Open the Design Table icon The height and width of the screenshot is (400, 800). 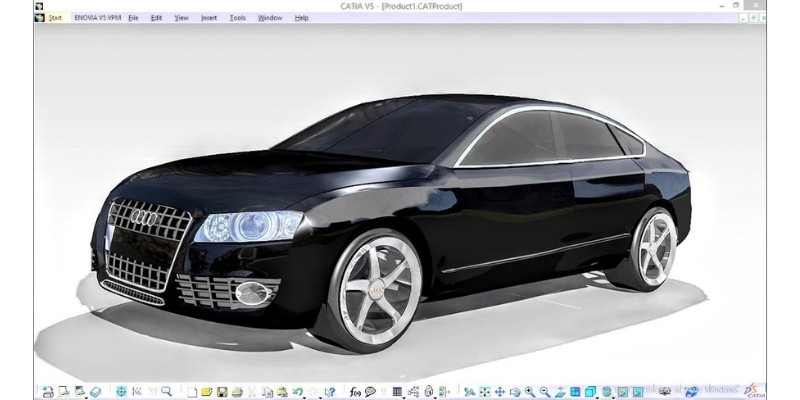point(397,391)
